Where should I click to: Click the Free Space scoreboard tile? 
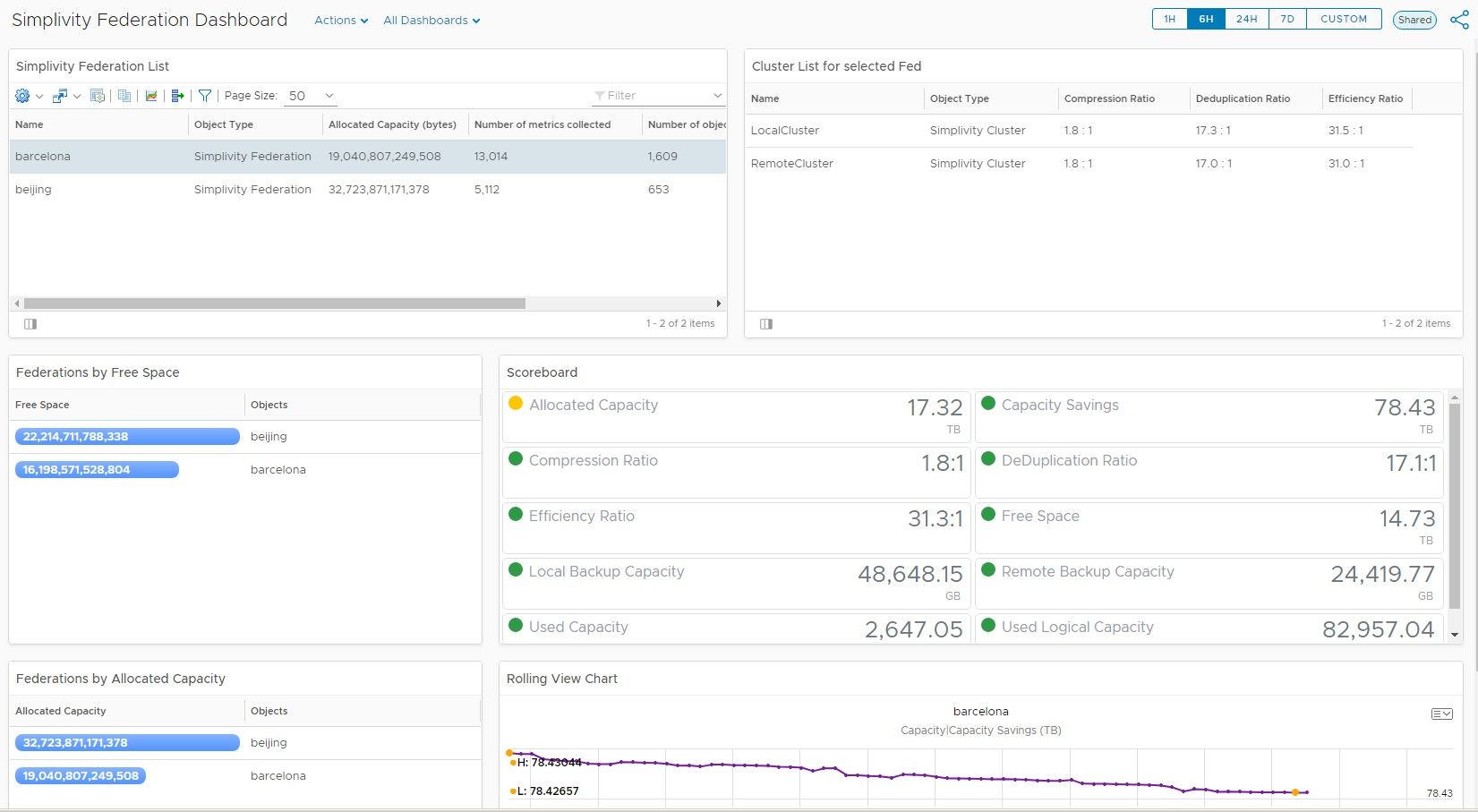[1209, 527]
